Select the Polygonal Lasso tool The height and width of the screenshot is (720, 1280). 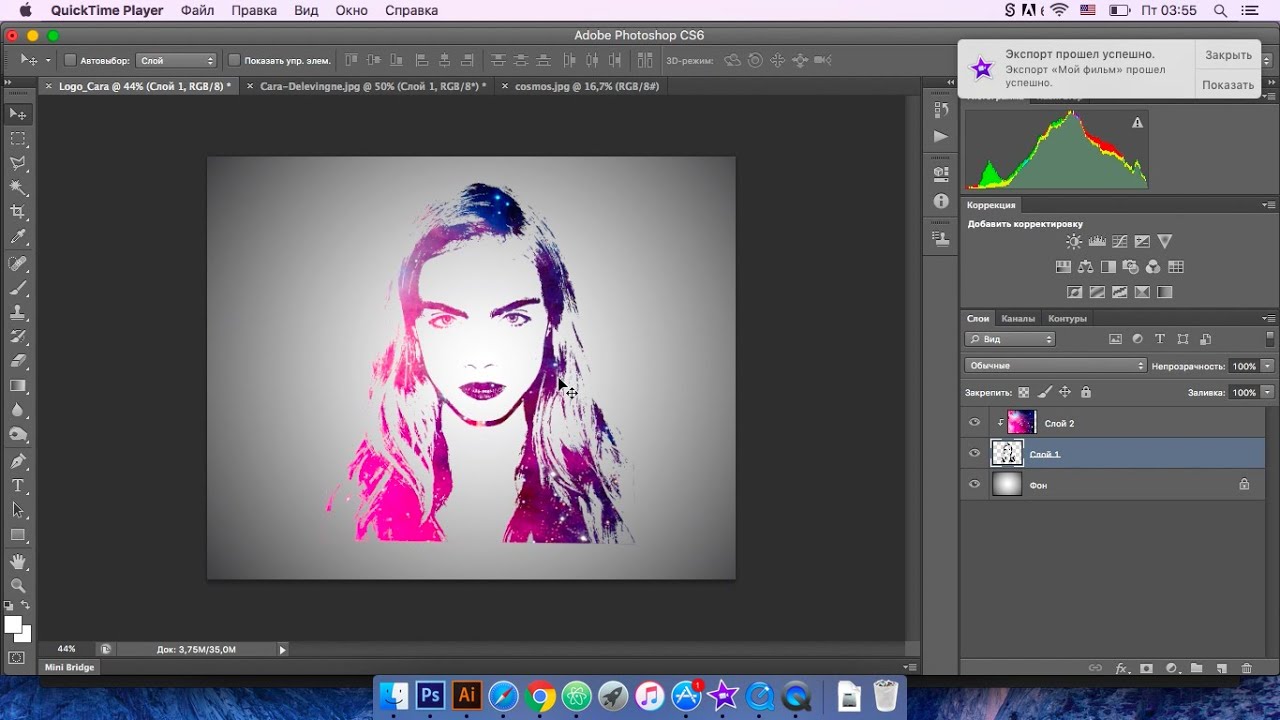18,163
